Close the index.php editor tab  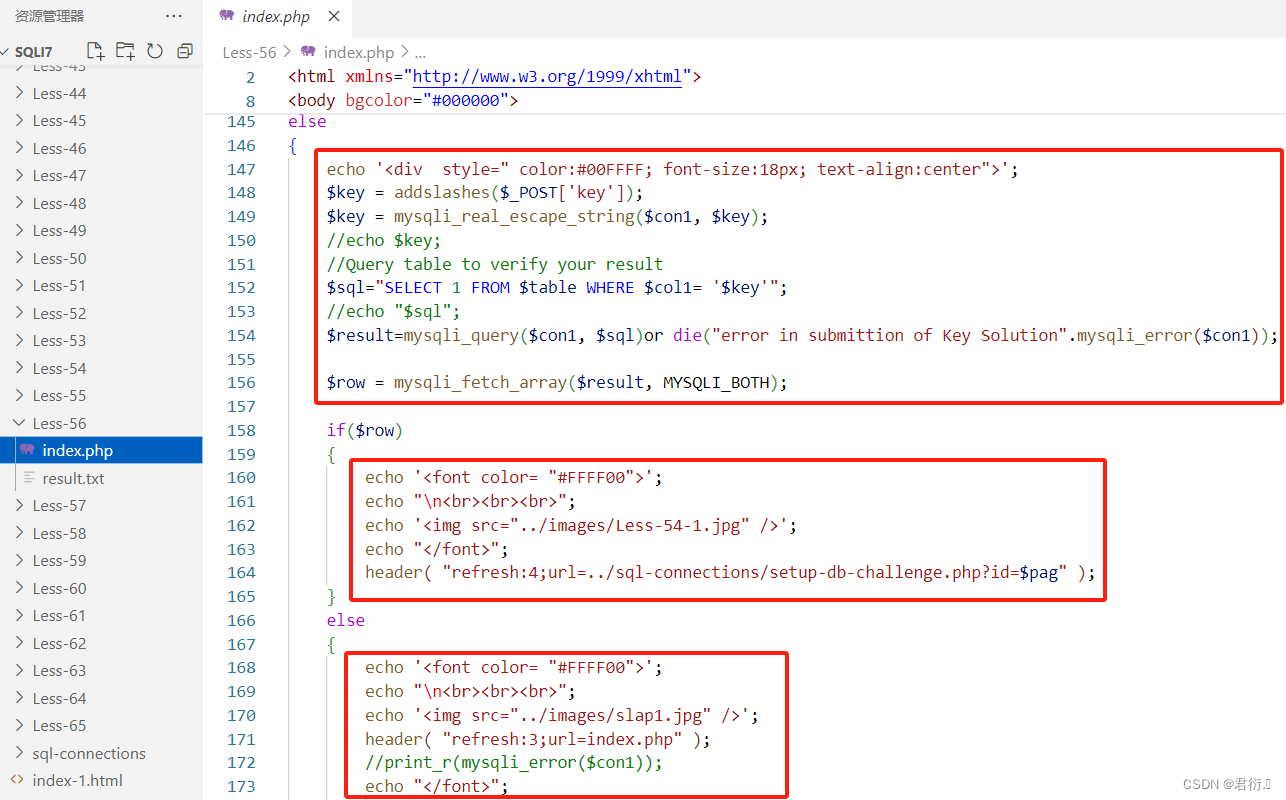click(334, 17)
